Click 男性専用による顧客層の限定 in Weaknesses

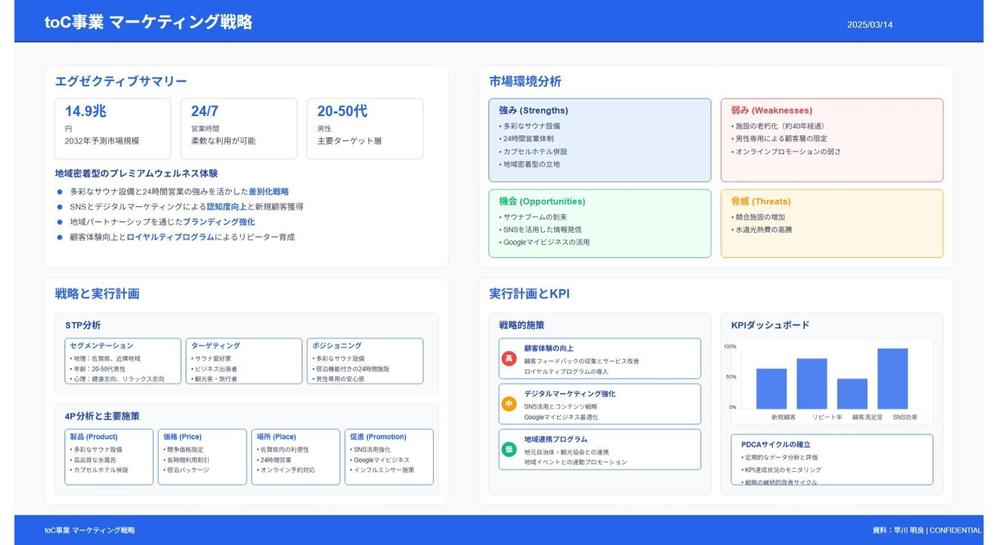(x=781, y=139)
